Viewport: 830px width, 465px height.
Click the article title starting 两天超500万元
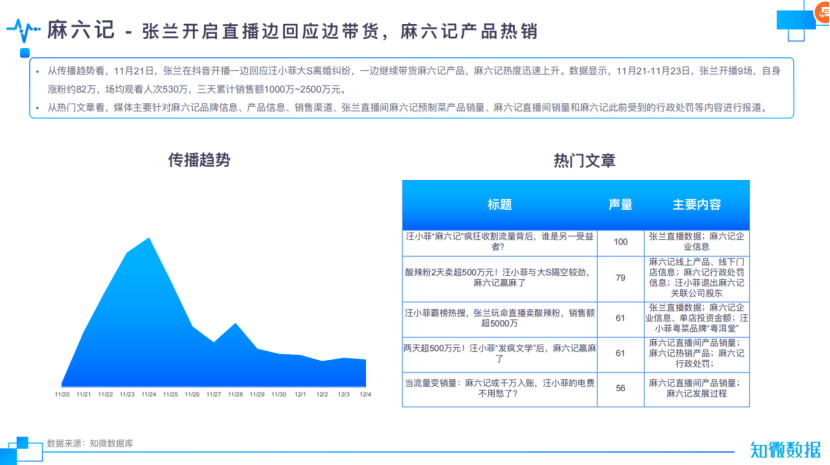coord(500,353)
